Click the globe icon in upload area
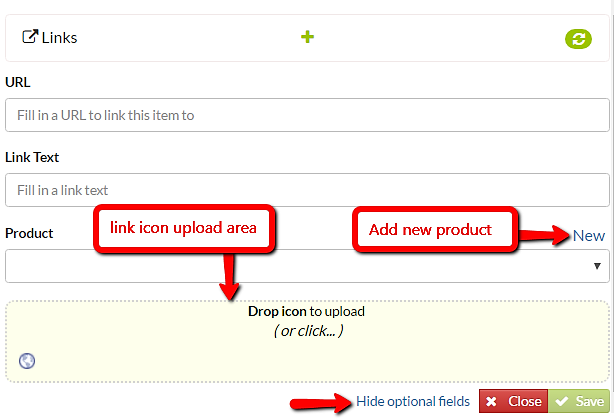 click(27, 361)
